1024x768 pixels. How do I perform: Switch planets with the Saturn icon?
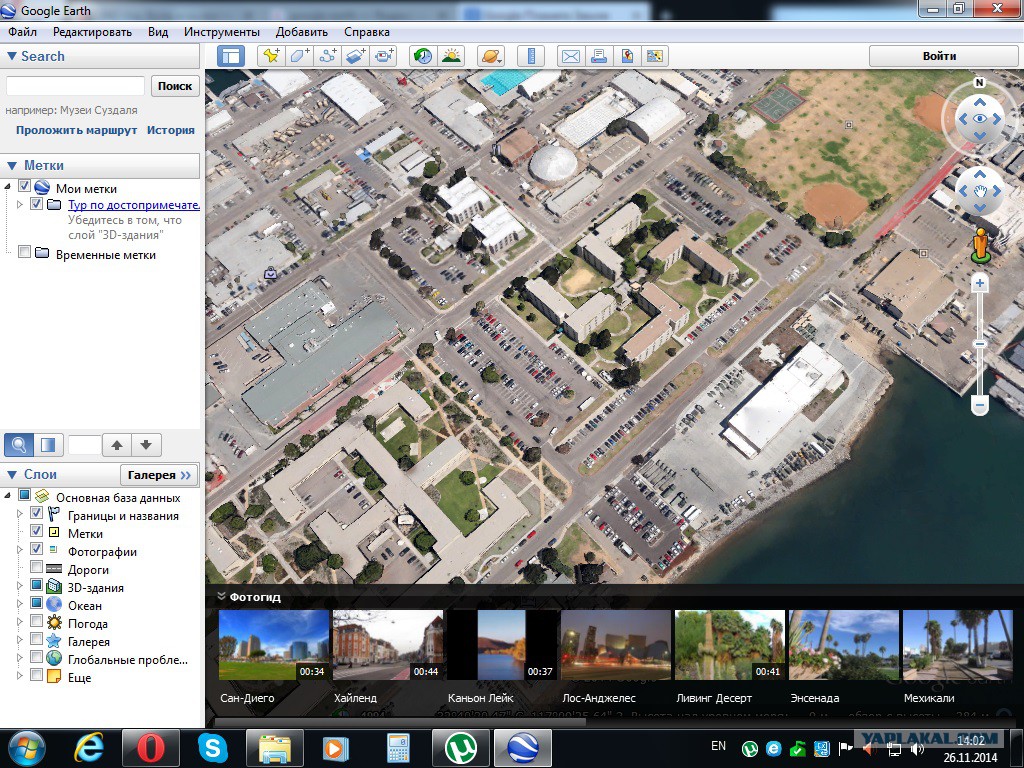pos(490,56)
